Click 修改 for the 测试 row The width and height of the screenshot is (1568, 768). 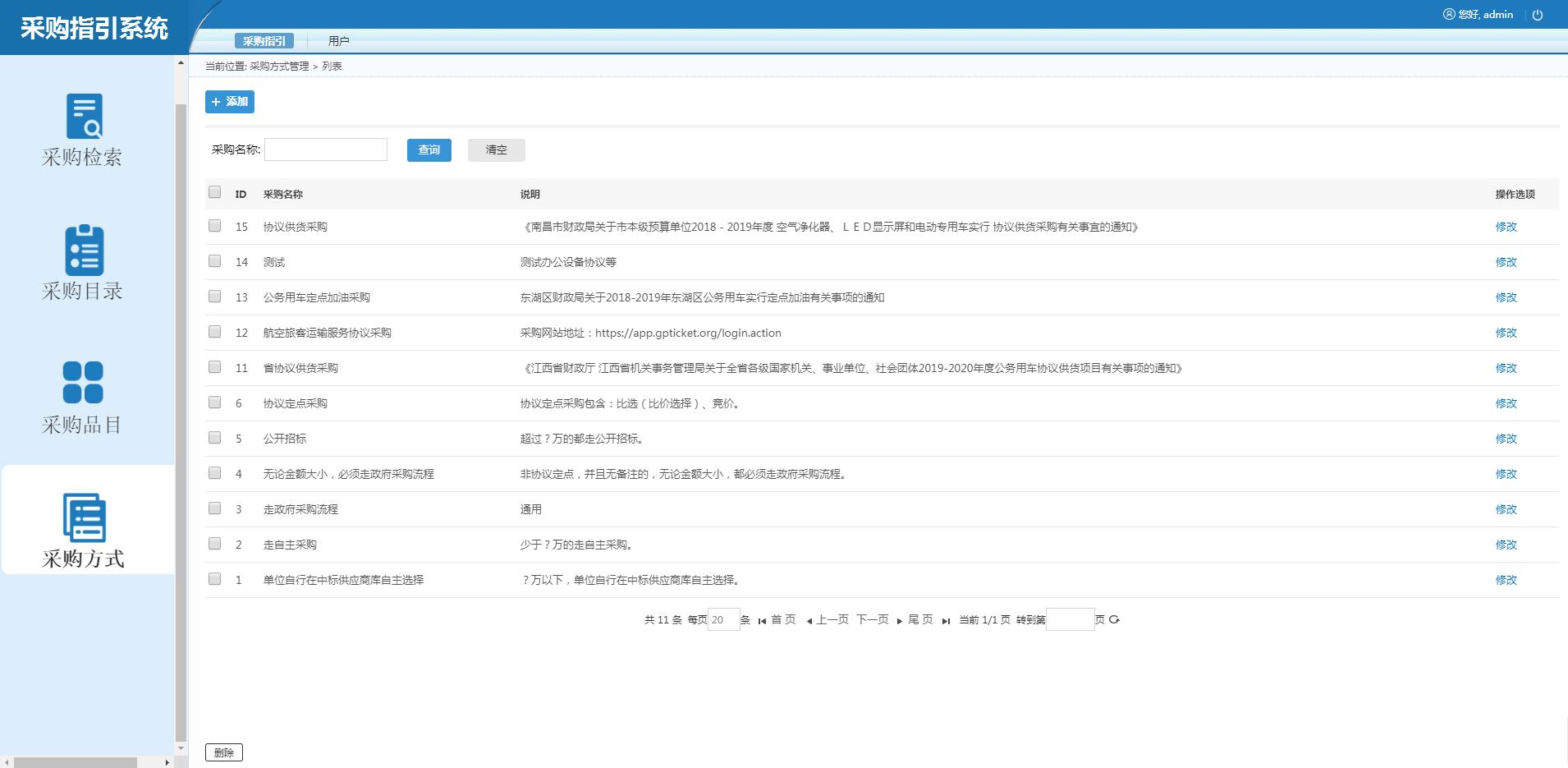coord(1506,262)
